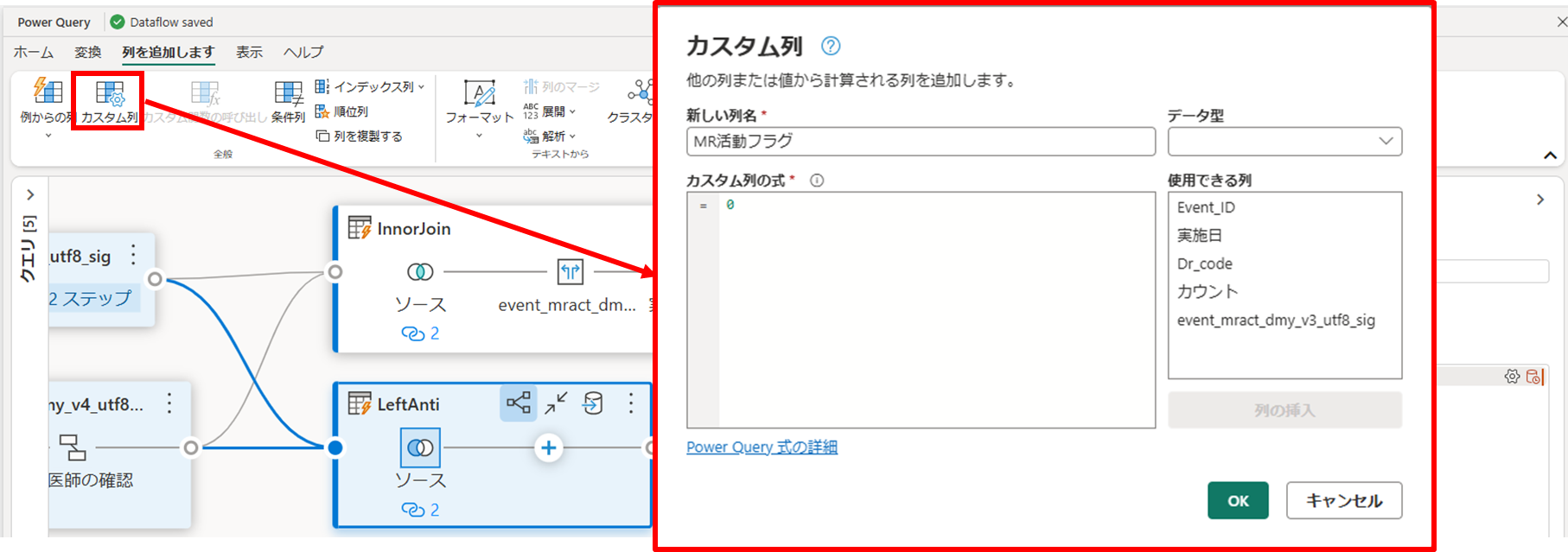Image resolution: width=1568 pixels, height=552 pixels.
Task: Click the カスタム列 (Custom column) ribbon icon
Action: coord(110,93)
